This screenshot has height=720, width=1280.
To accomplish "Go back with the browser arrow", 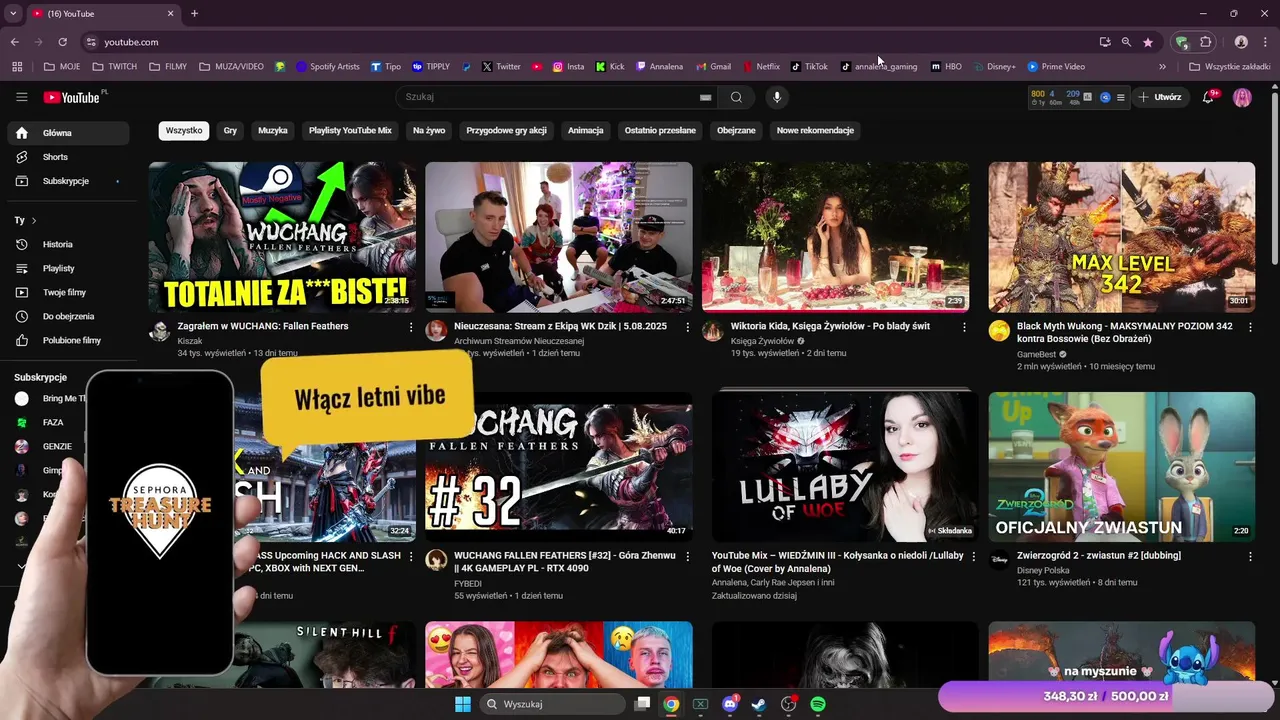I will [15, 42].
